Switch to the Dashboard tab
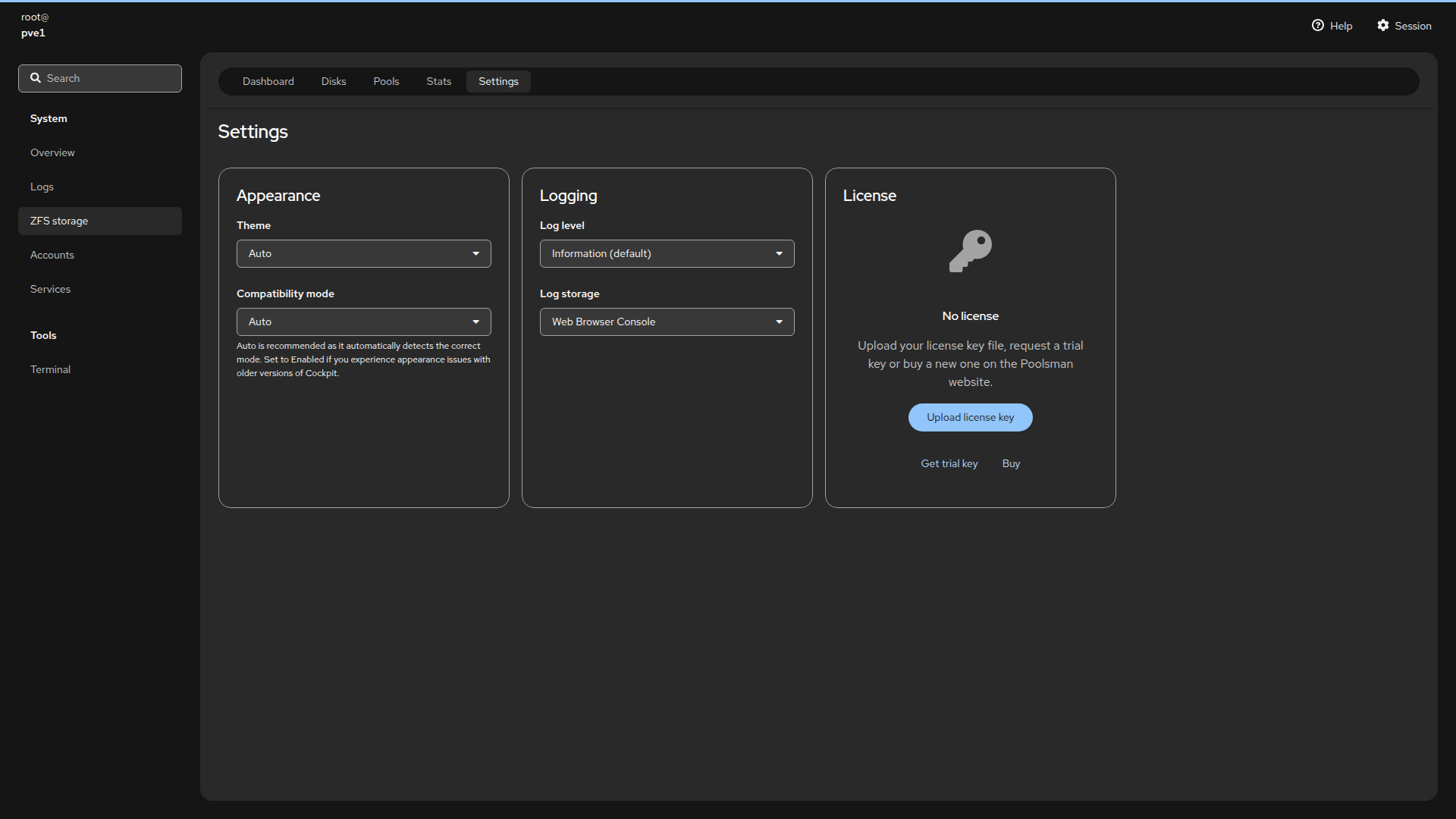The width and height of the screenshot is (1456, 819). coord(268,82)
